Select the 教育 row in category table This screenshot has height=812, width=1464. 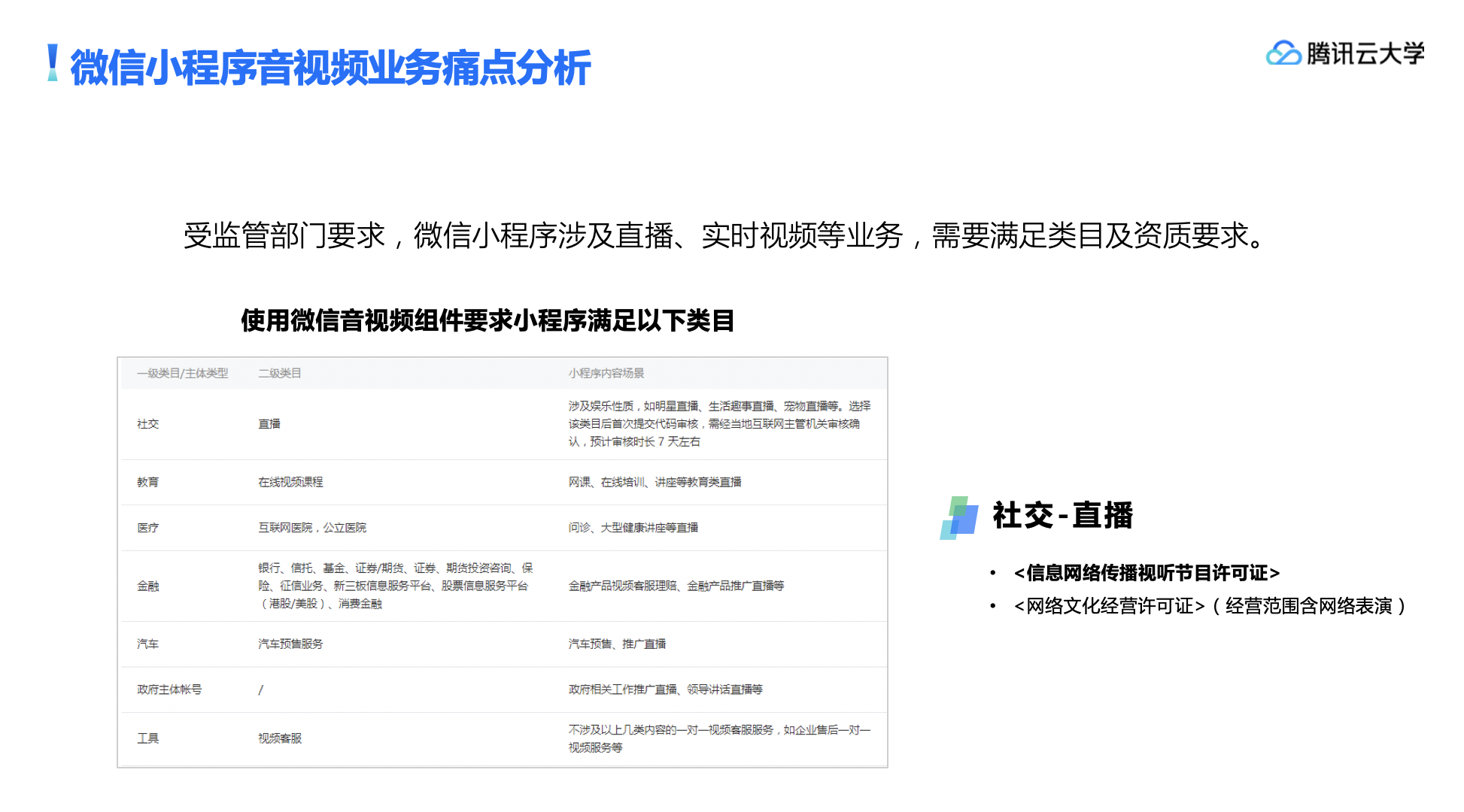(148, 482)
